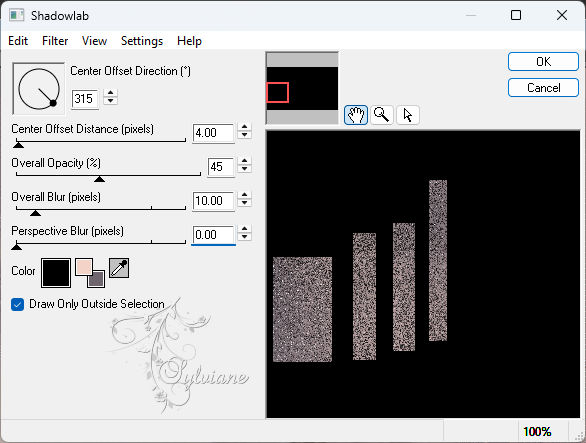Viewport: 586px width, 443px height.
Task: Click the Center Offset Distance slider handle
Action: (x=18, y=144)
